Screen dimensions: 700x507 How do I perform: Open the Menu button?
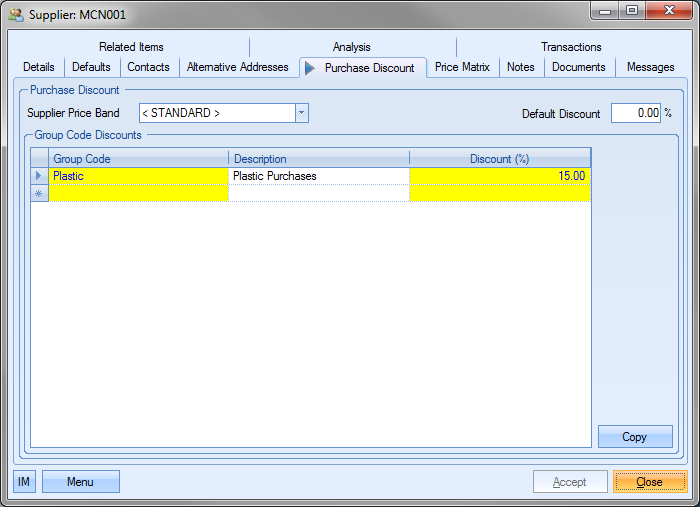80,482
